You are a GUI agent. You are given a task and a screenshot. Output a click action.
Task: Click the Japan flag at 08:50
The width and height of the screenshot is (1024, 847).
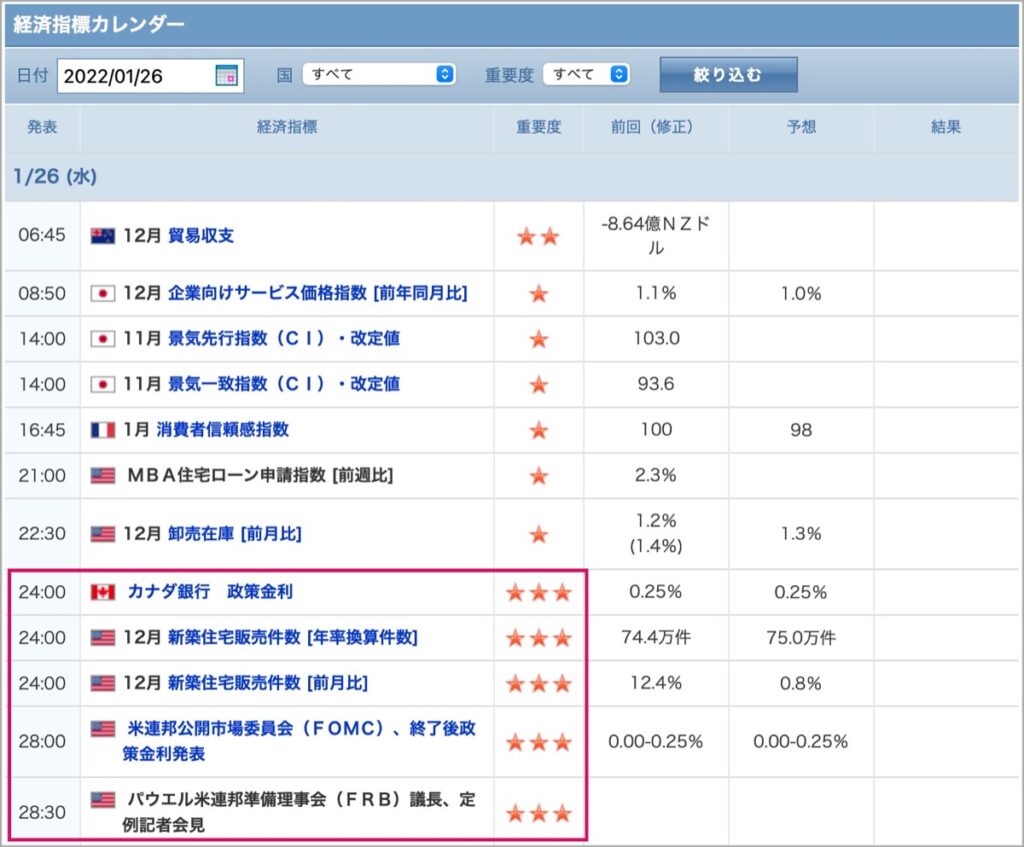coord(103,293)
